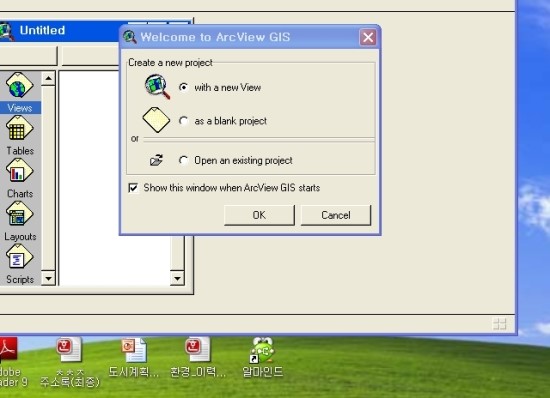Click the new View globe magnifier icon

[157, 87]
